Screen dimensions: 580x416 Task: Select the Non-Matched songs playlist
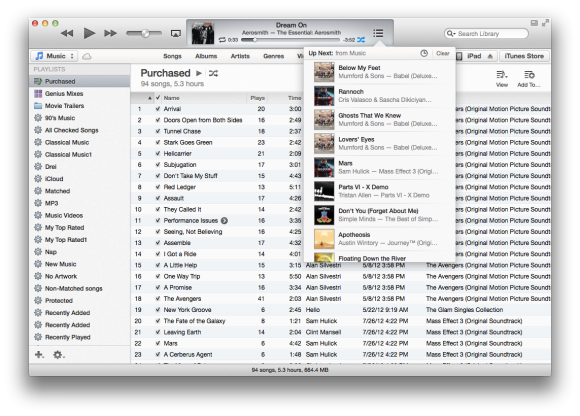point(80,289)
